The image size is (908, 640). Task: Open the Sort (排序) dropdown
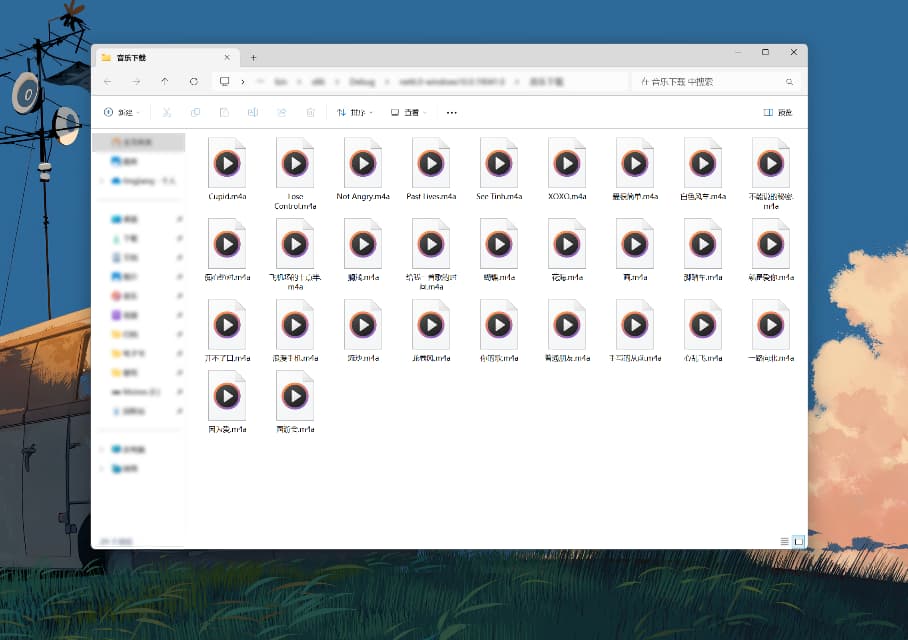tap(355, 113)
